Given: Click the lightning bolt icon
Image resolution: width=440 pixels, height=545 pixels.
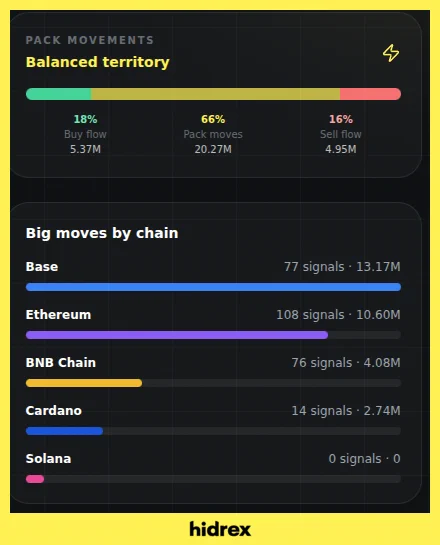Looking at the screenshot, I should pos(391,53).
